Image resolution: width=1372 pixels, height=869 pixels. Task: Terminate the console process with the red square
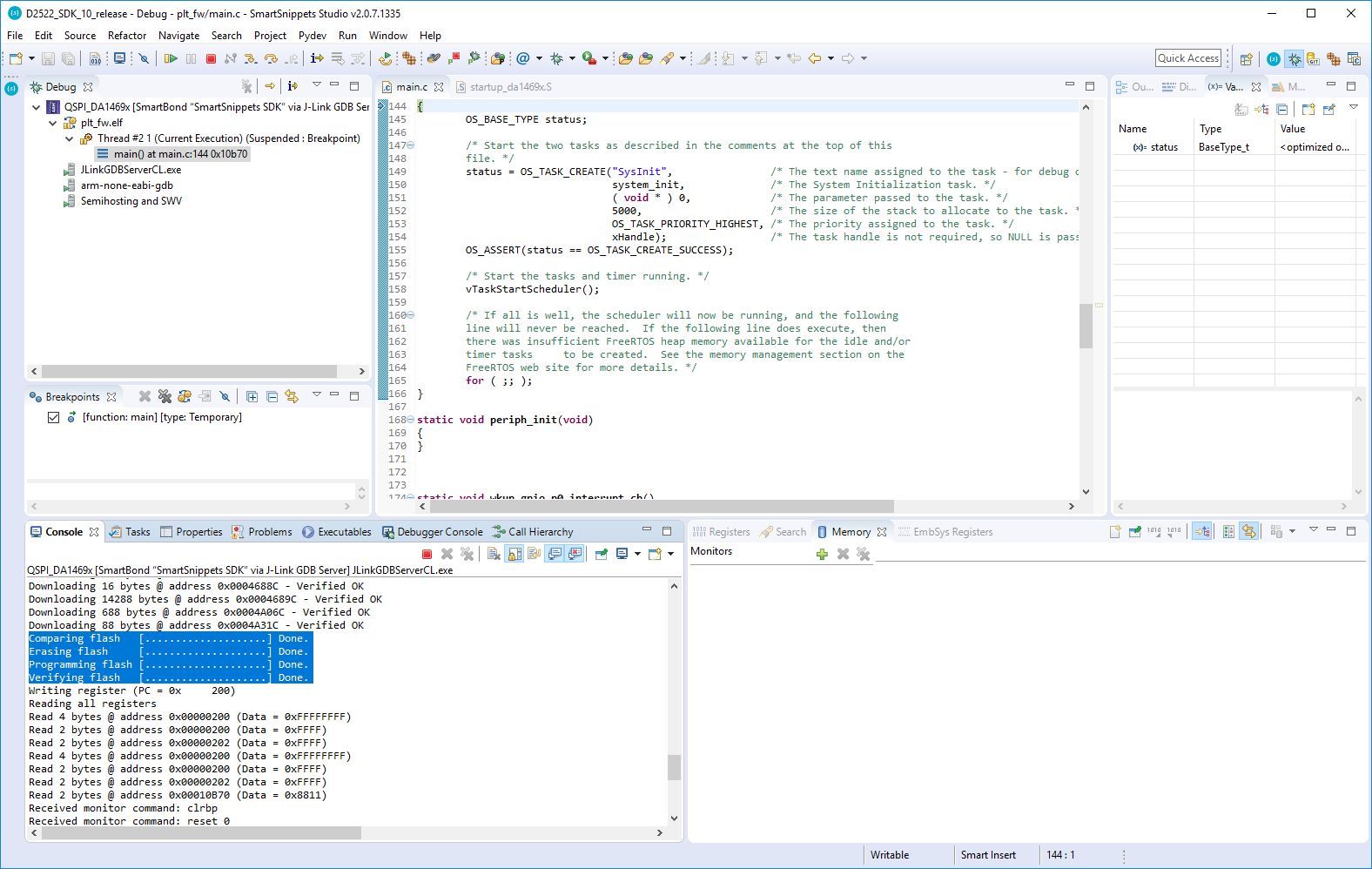(x=427, y=554)
